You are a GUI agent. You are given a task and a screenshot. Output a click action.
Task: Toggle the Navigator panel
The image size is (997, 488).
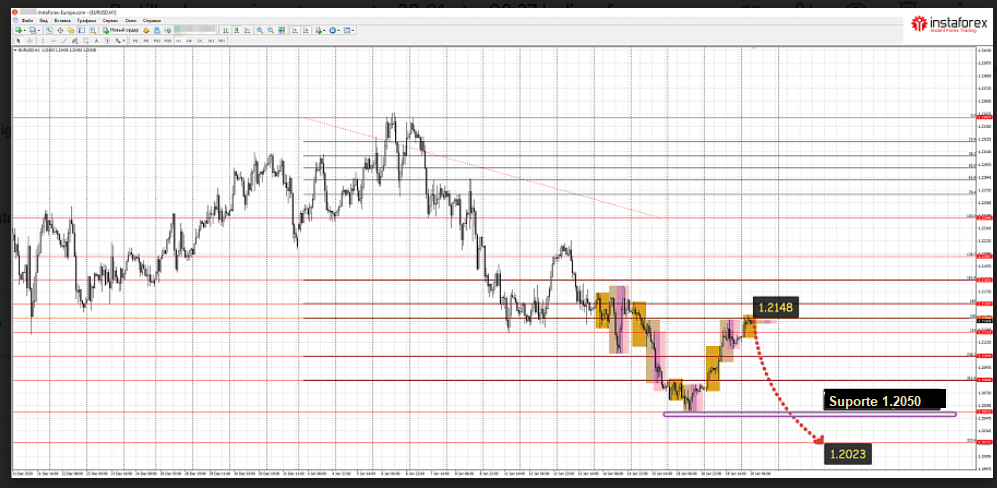pos(71,31)
